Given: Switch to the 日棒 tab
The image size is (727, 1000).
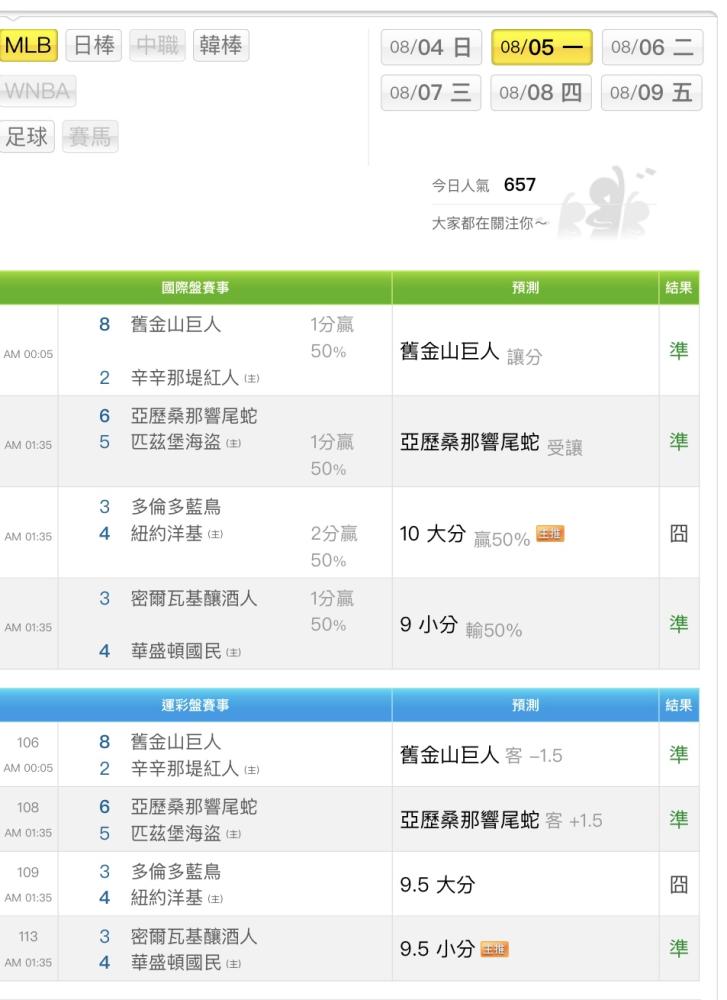Looking at the screenshot, I should (94, 45).
